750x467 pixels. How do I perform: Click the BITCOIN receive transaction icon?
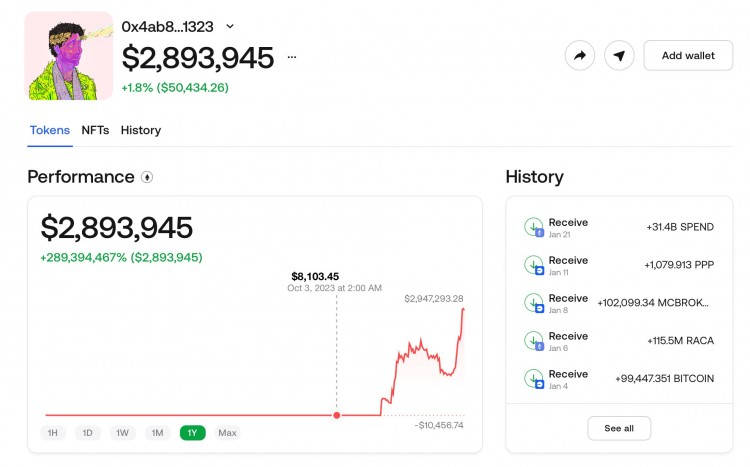coord(534,378)
